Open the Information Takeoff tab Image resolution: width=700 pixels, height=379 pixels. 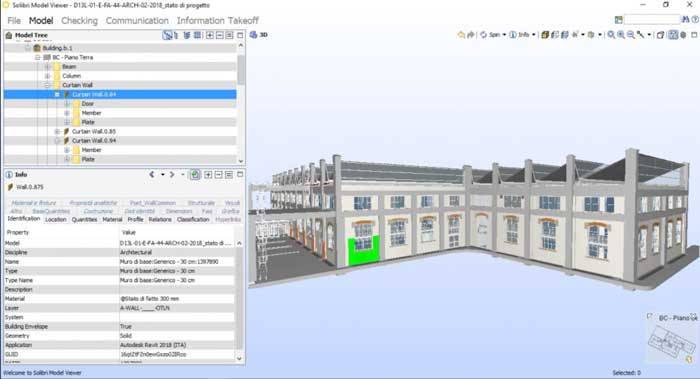coord(217,21)
